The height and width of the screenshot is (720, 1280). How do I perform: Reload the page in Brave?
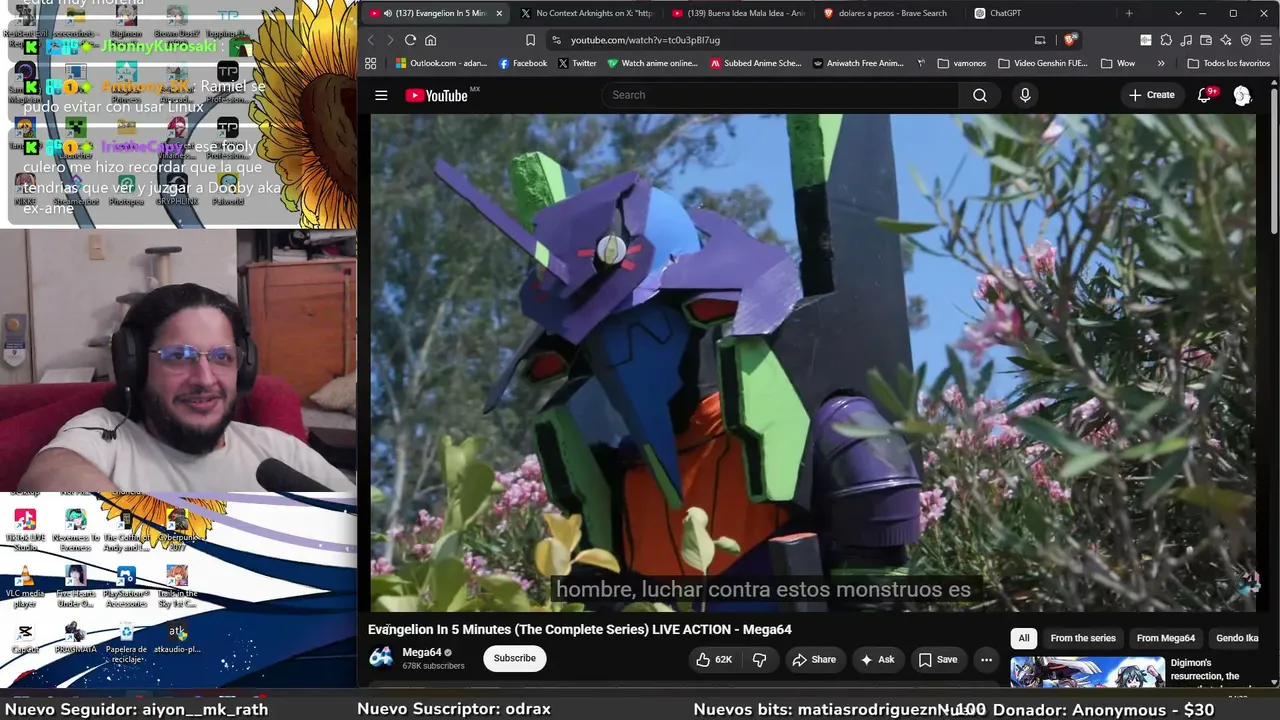(x=410, y=40)
